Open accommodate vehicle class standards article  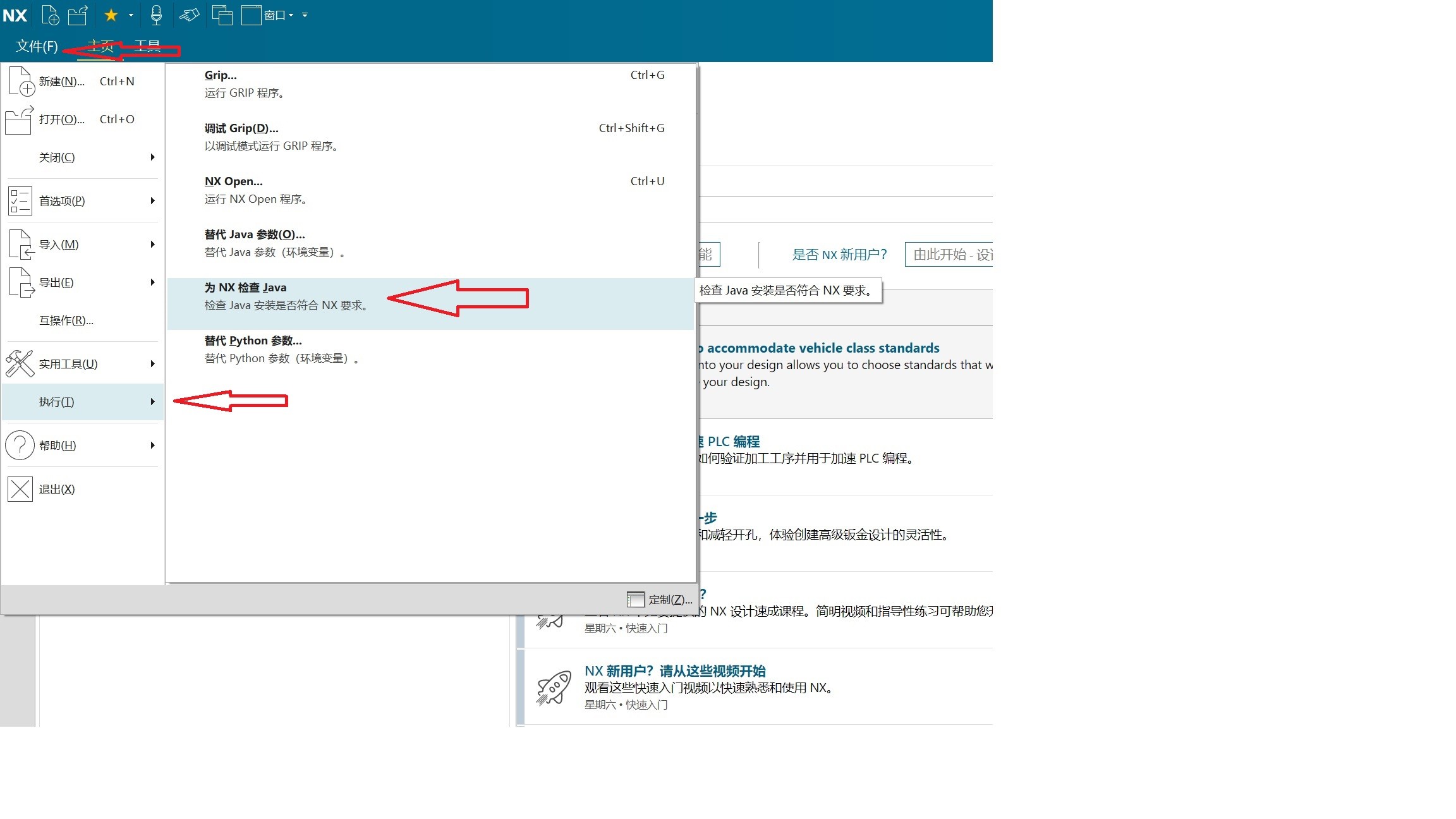(x=819, y=348)
